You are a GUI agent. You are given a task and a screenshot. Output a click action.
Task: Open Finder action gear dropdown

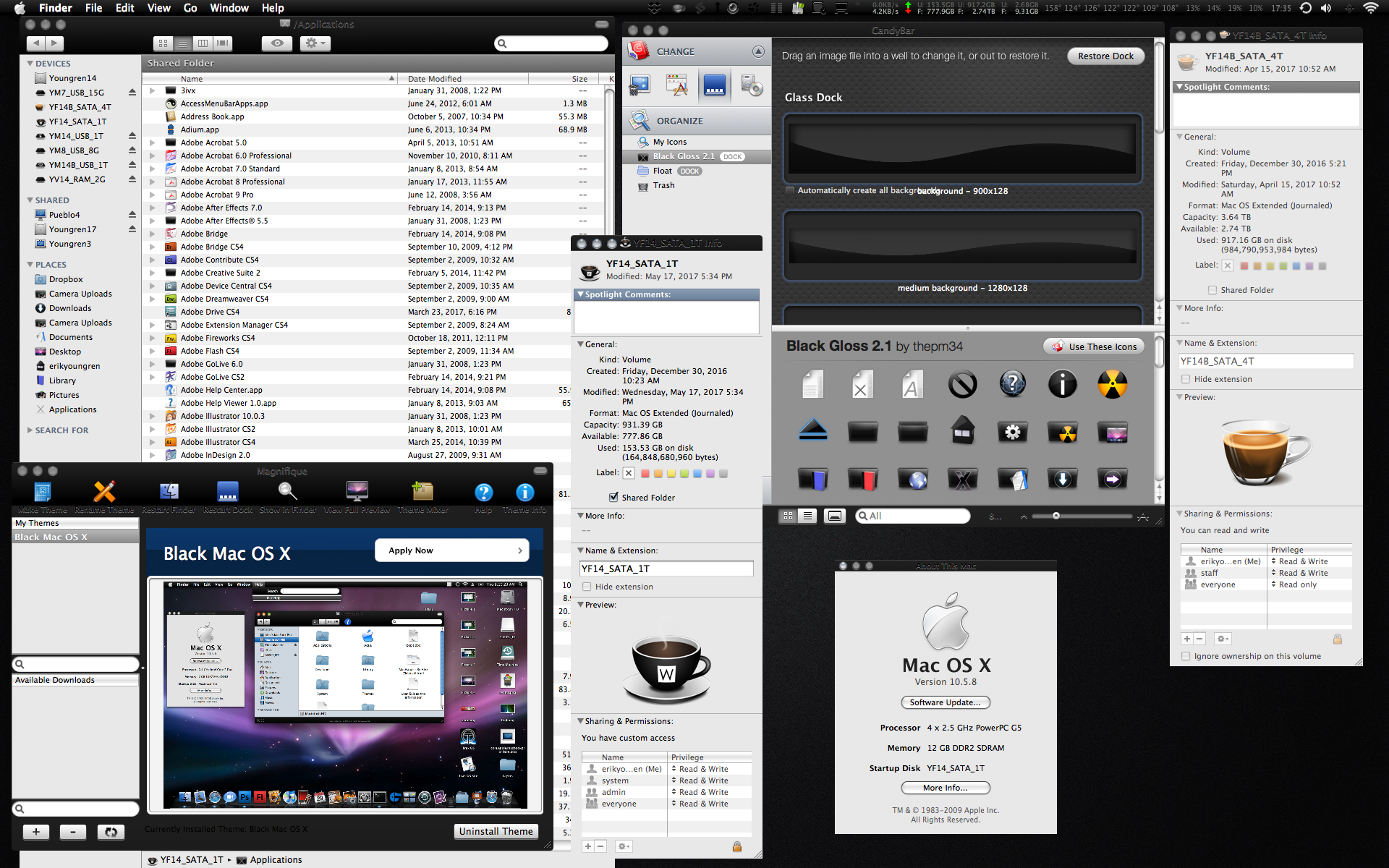(x=315, y=43)
